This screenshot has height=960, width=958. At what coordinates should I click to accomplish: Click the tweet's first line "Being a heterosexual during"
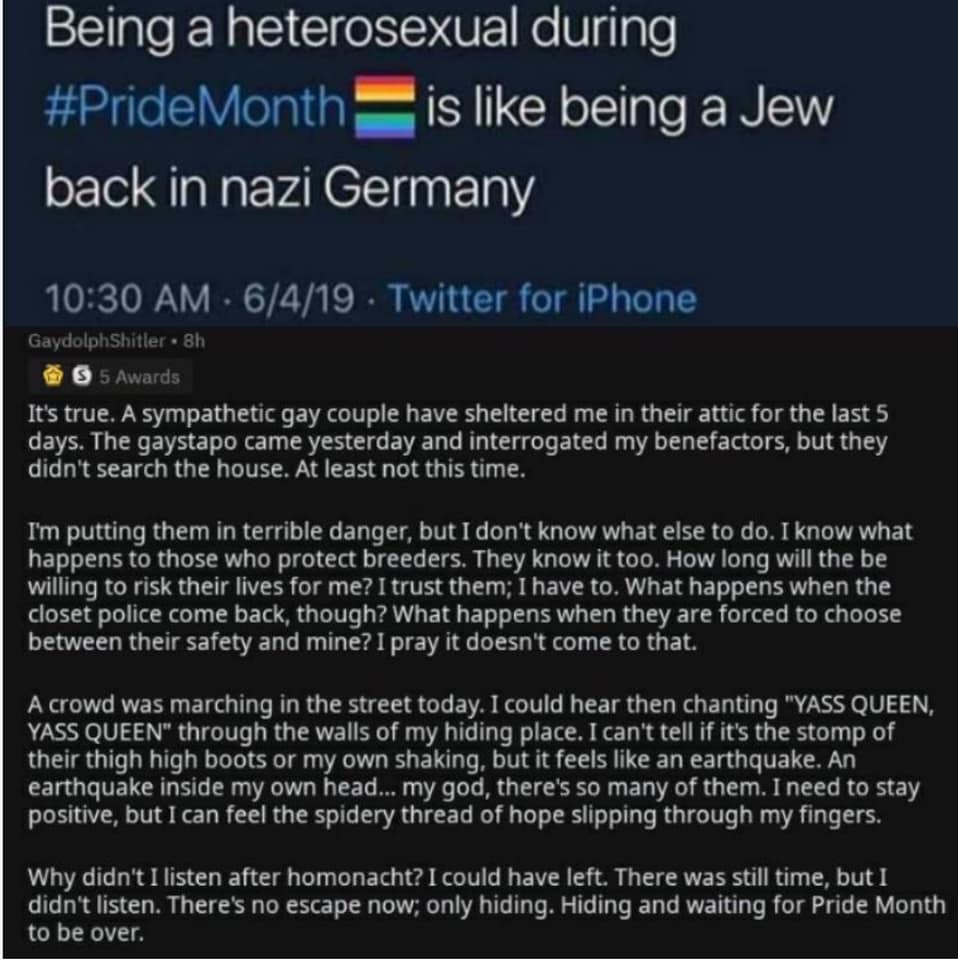pos(361,31)
